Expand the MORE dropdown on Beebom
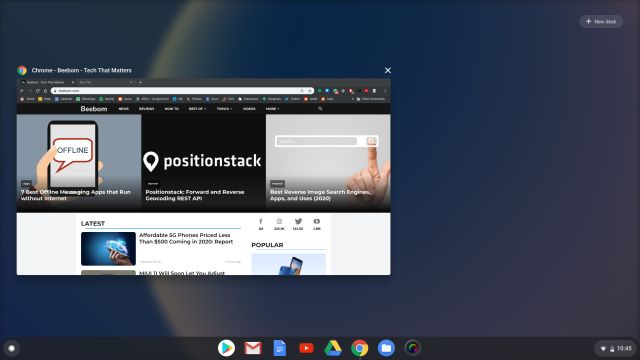 click(x=272, y=109)
